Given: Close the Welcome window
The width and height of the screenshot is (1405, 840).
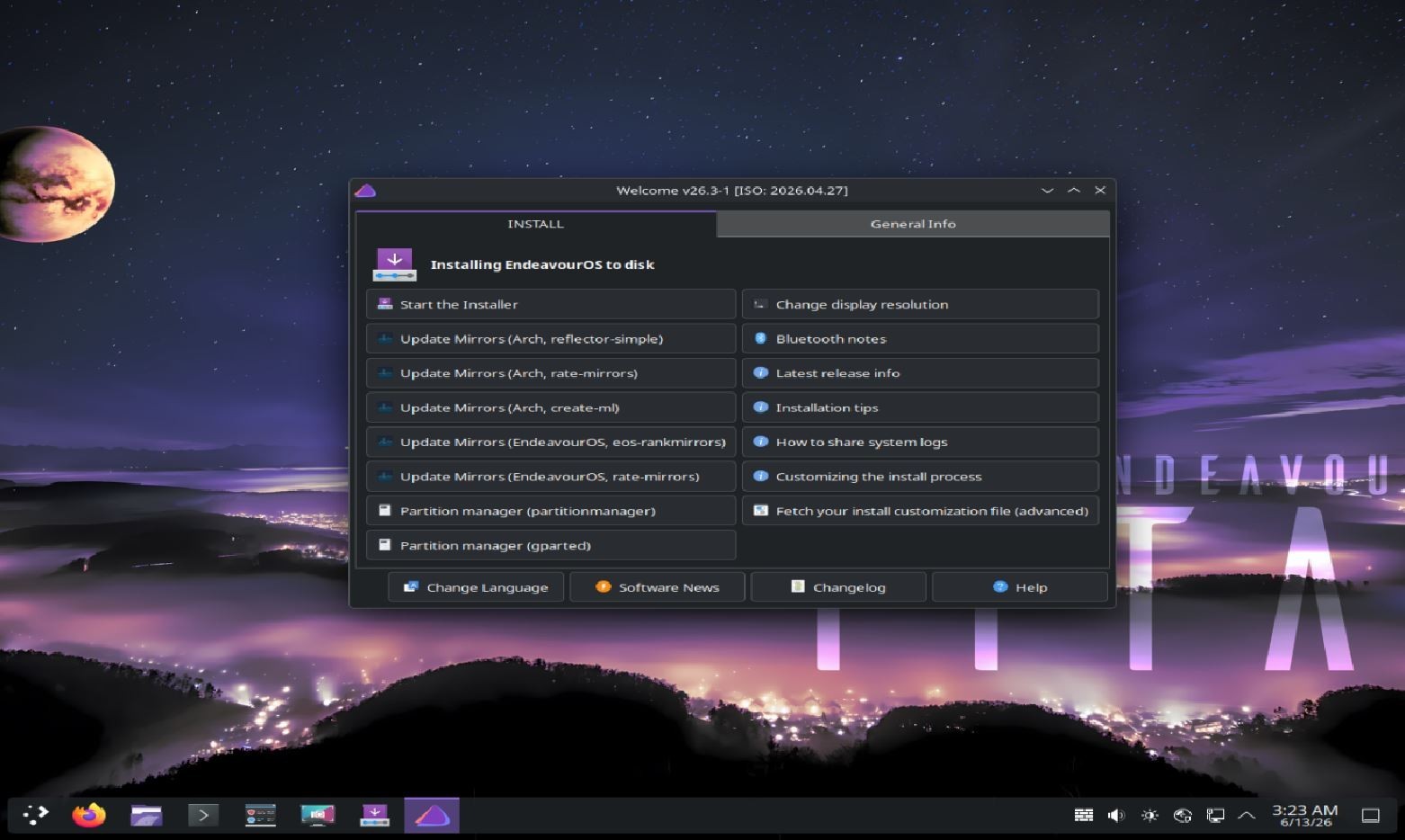Looking at the screenshot, I should pyautogui.click(x=1100, y=191).
